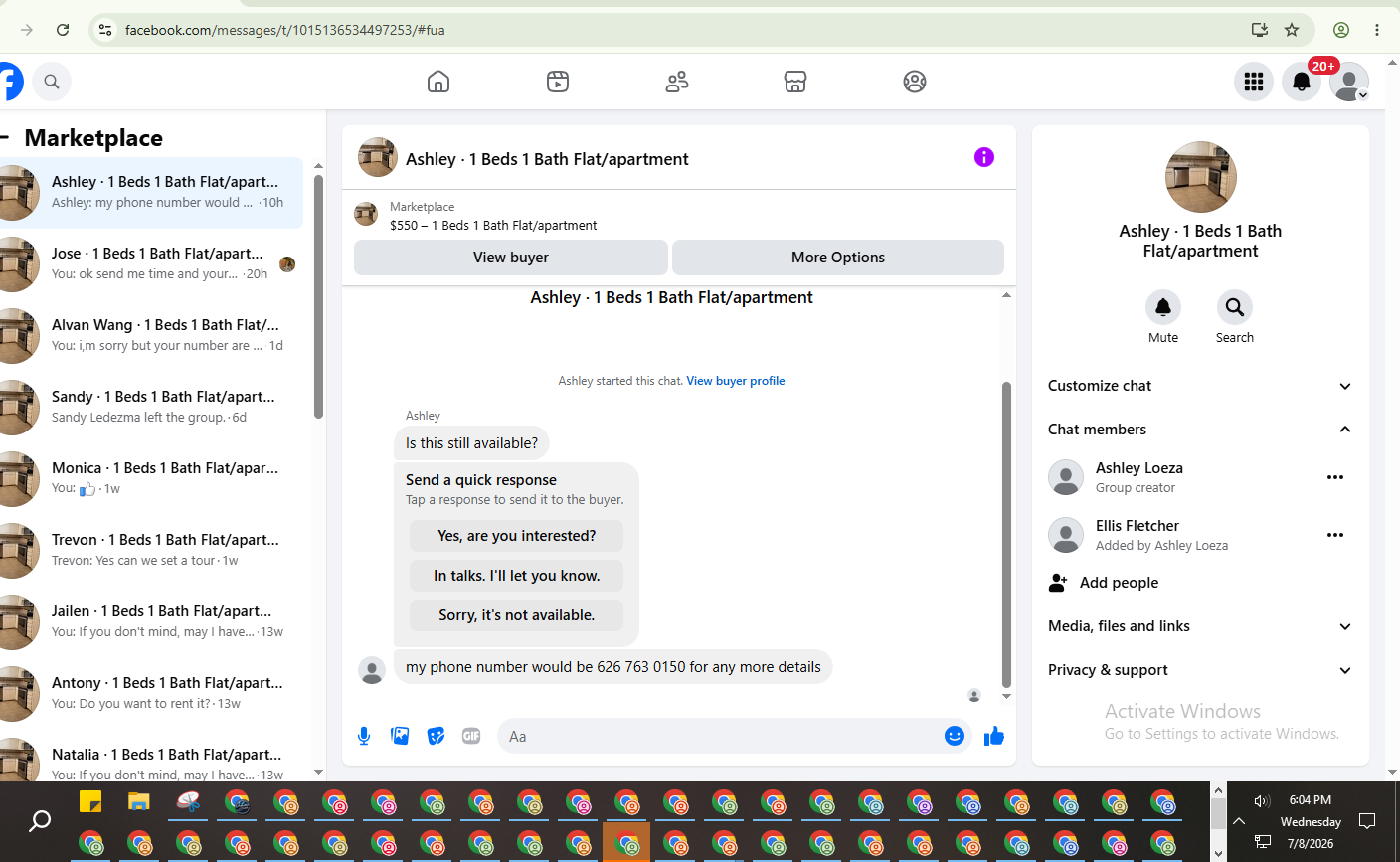Click the large listing photo in details panel
The height and width of the screenshot is (862, 1400).
(x=1201, y=177)
